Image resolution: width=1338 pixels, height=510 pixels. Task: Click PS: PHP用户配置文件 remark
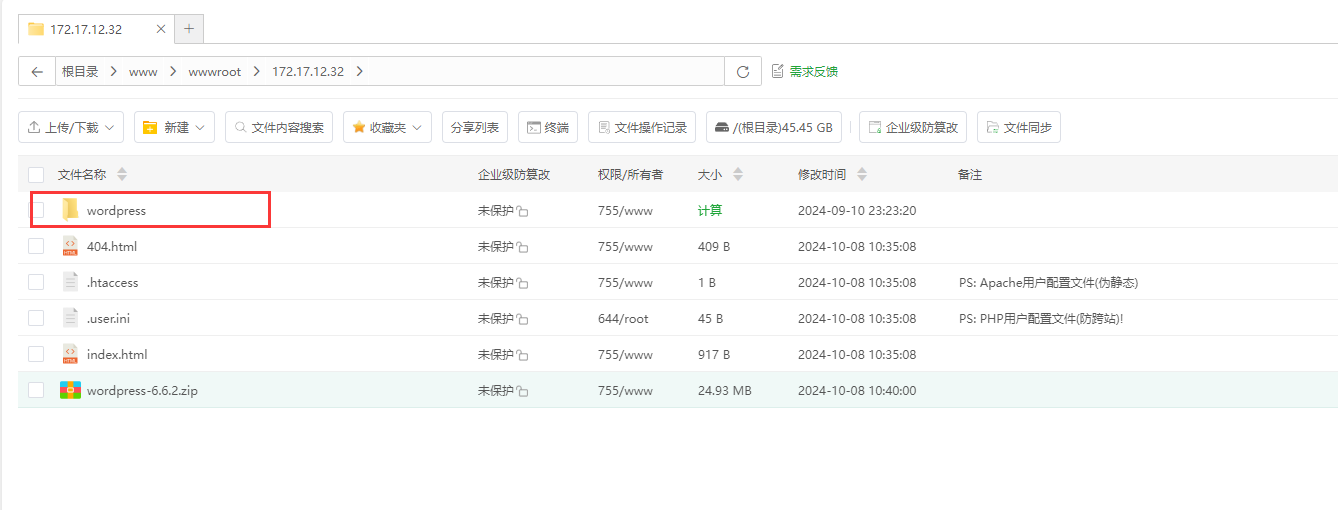point(1041,318)
